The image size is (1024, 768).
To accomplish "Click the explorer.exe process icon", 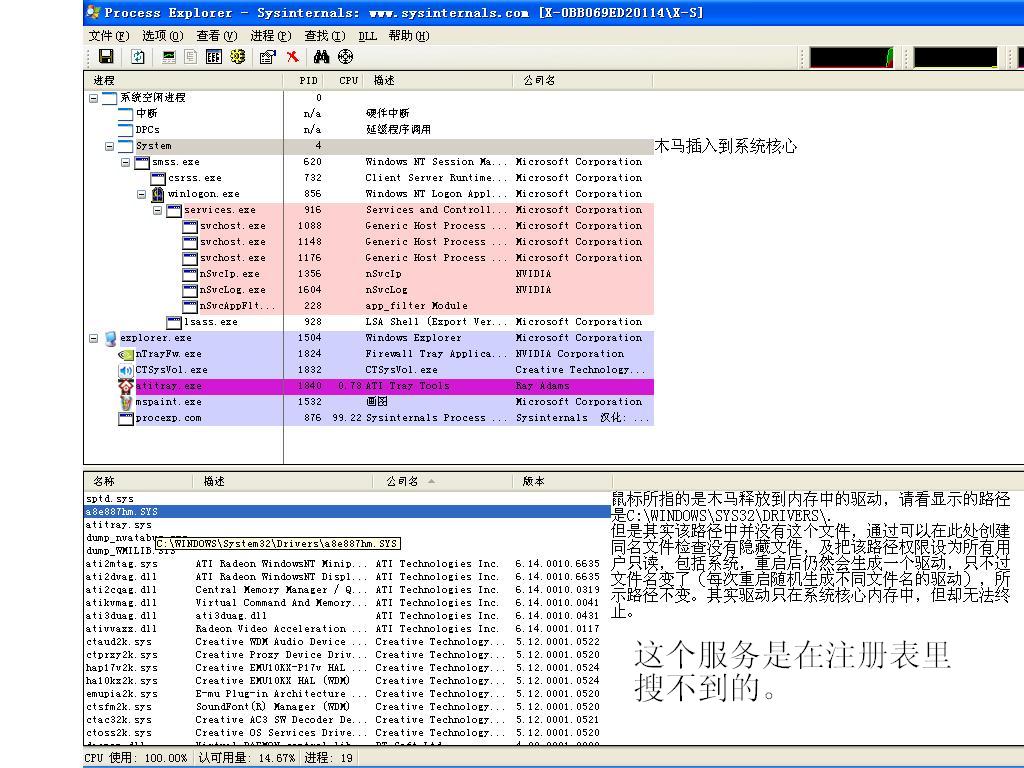I will [110, 338].
